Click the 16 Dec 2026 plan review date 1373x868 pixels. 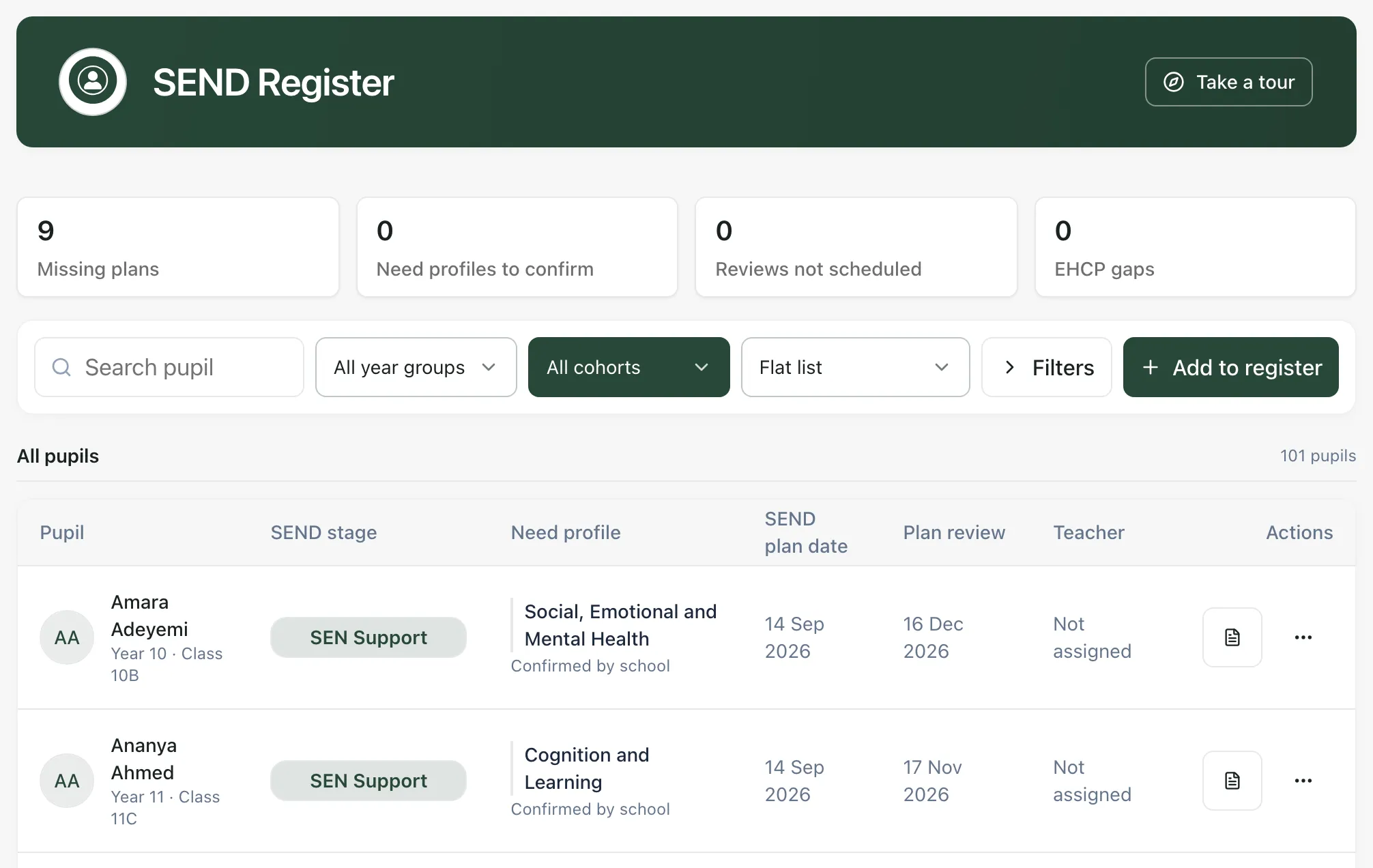coord(933,637)
